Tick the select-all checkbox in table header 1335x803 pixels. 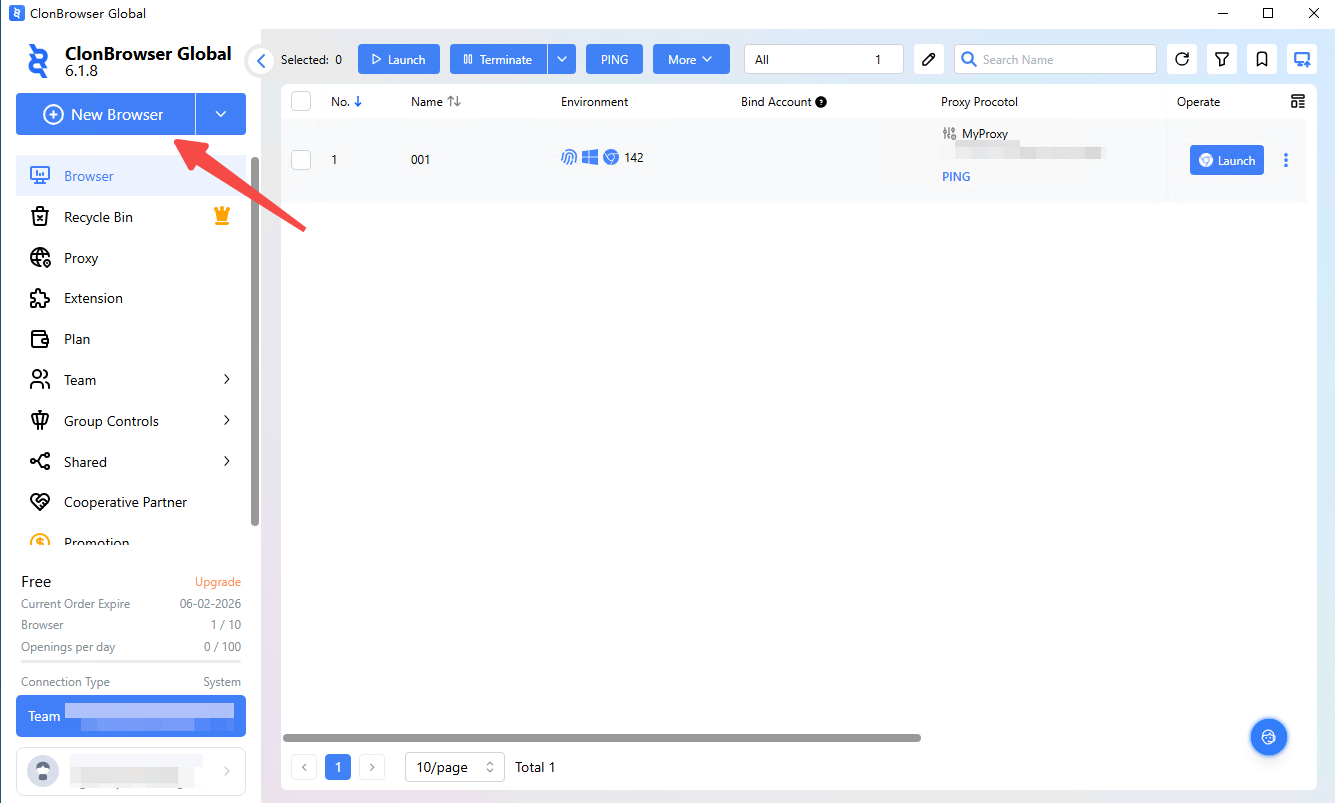click(x=301, y=101)
